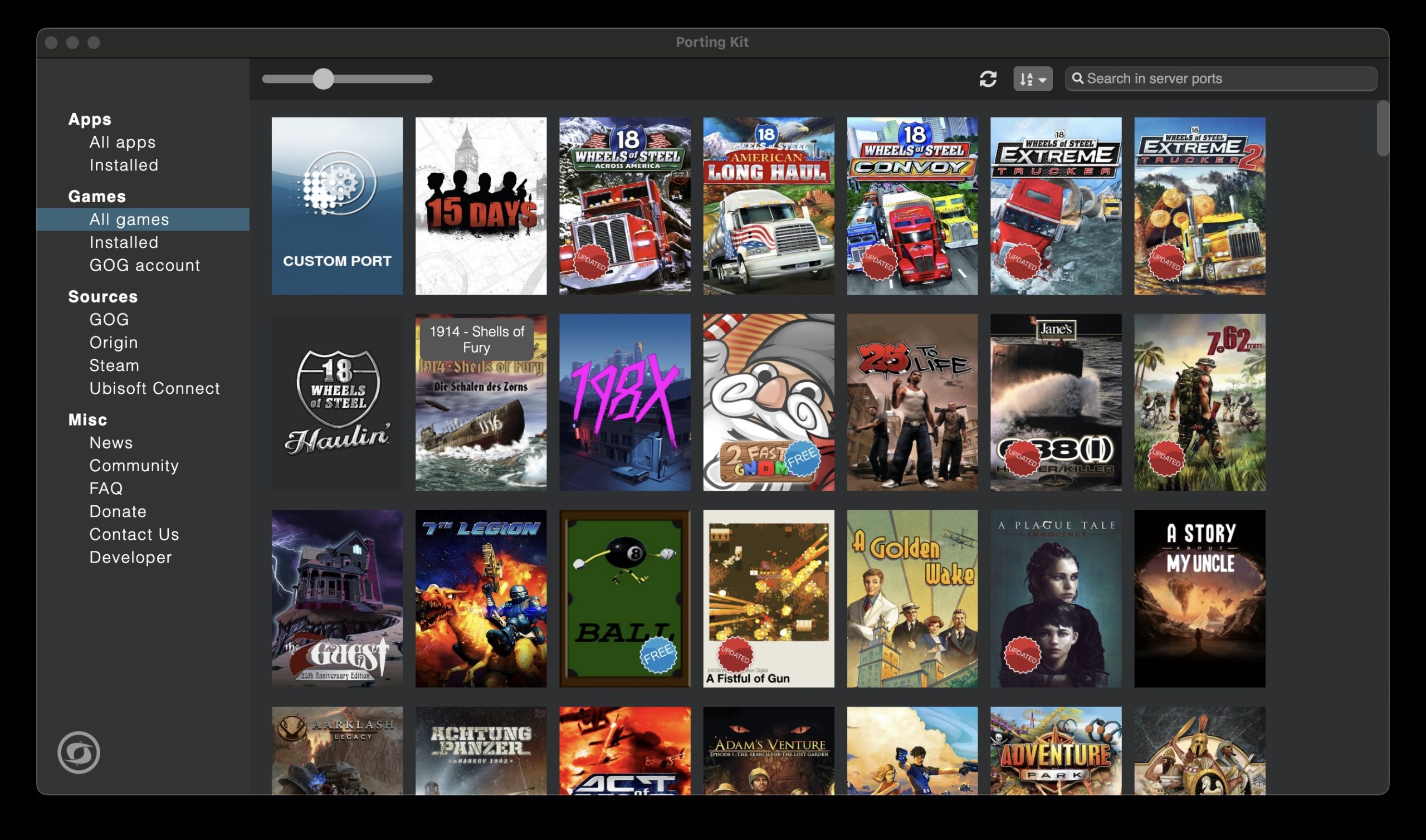Open the 2 Fast Gnomes free game
Viewport: 1426px width, 840px height.
[x=768, y=402]
